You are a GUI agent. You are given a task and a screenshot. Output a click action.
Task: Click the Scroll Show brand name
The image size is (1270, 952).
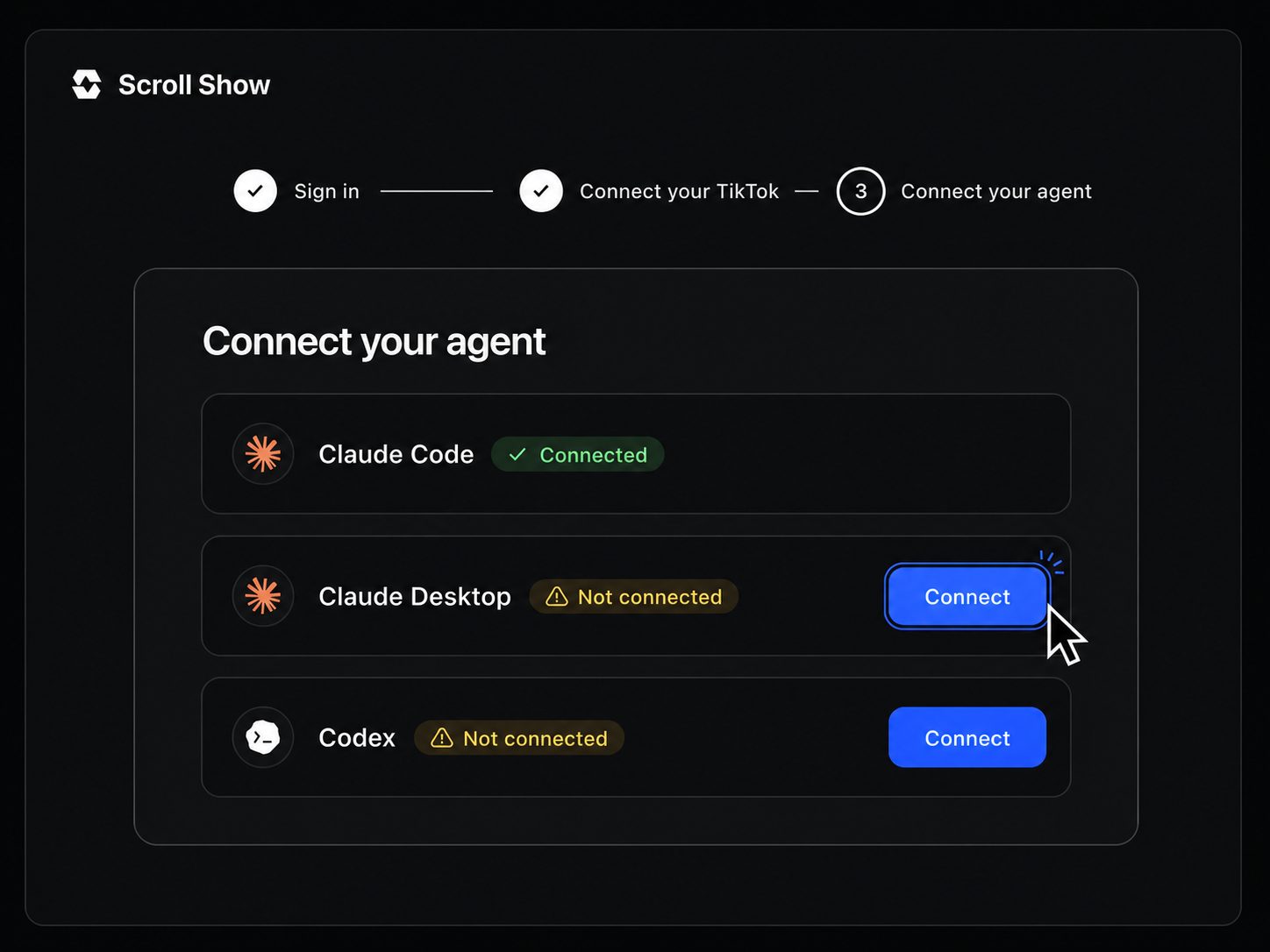(x=194, y=85)
